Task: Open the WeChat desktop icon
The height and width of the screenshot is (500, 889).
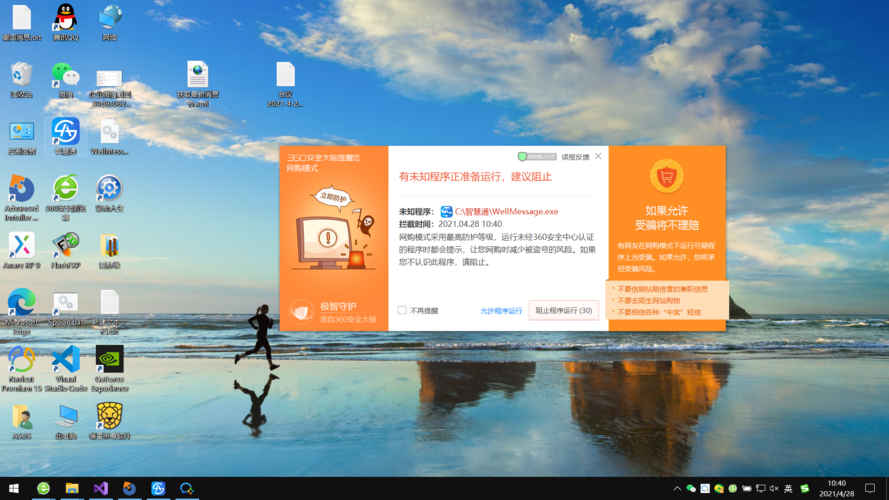Action: coord(66,75)
